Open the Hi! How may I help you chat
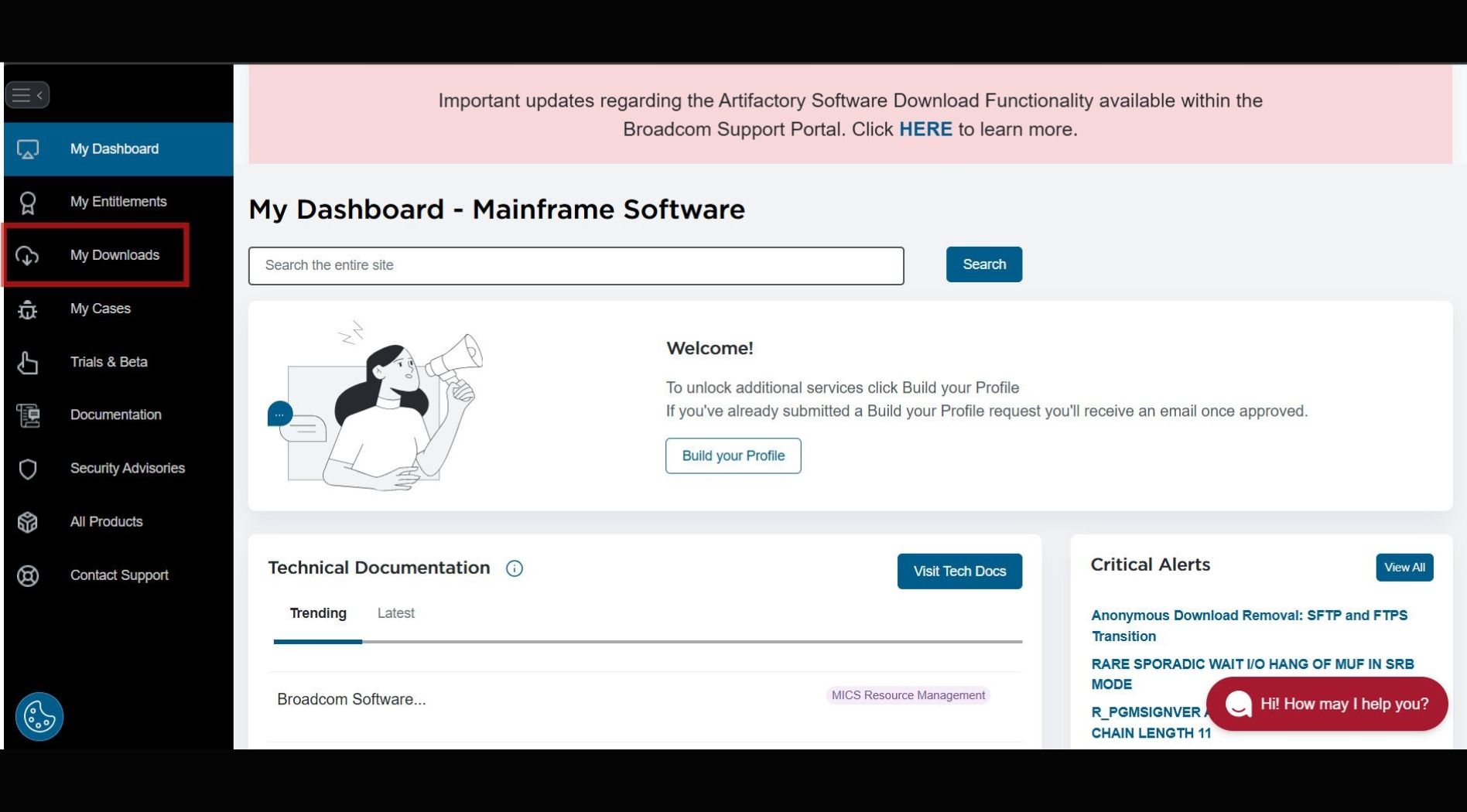 pyautogui.click(x=1327, y=704)
